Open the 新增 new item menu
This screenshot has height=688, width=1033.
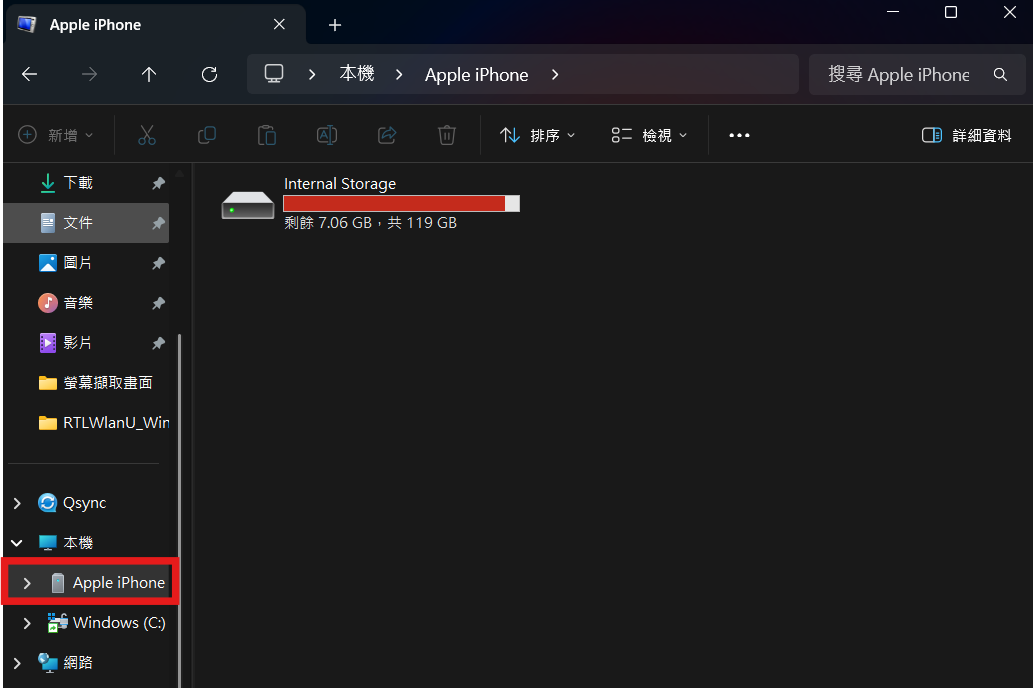click(56, 135)
